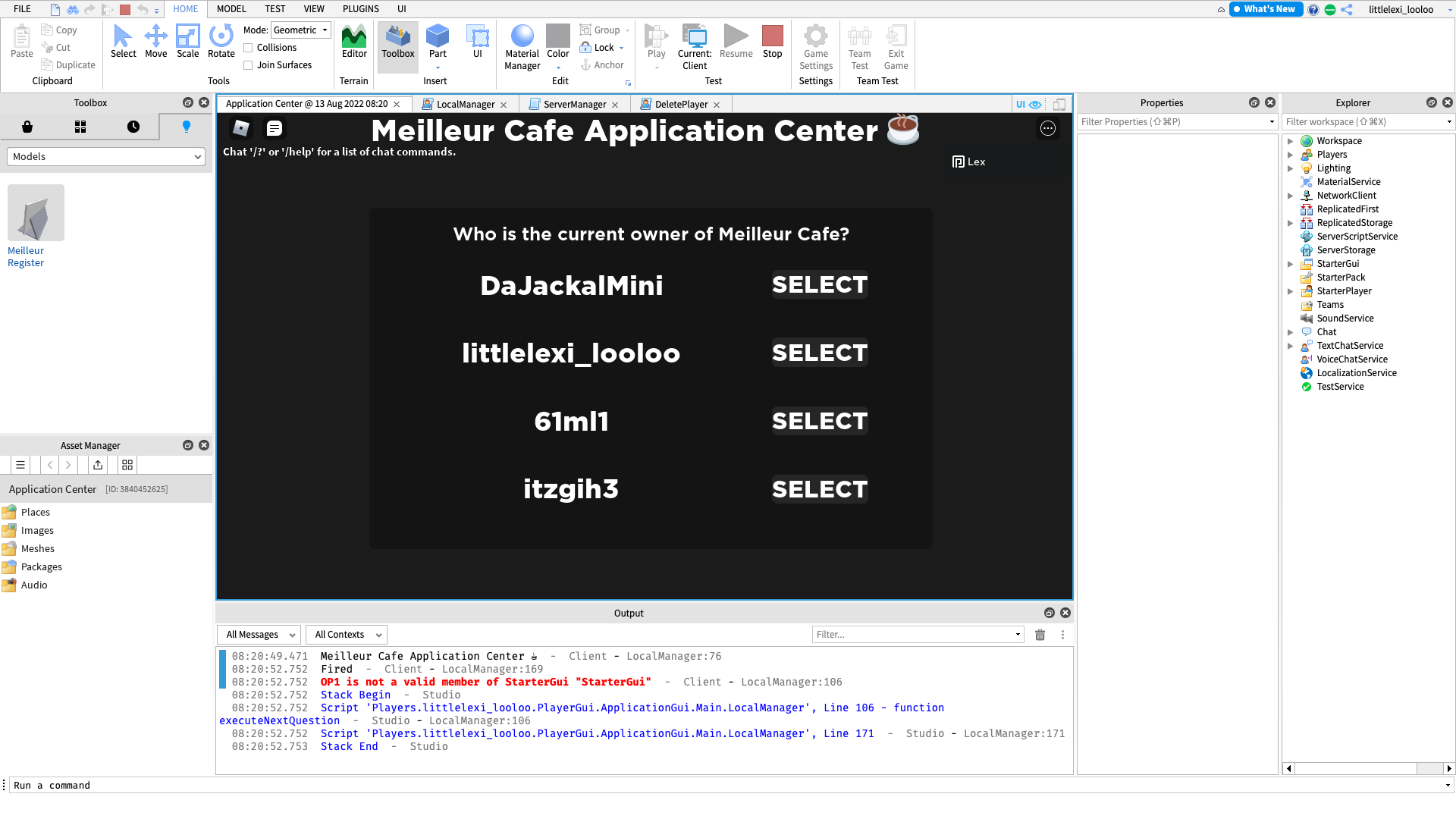
Task: Open Asset Manager hamburger menu
Action: tap(20, 465)
